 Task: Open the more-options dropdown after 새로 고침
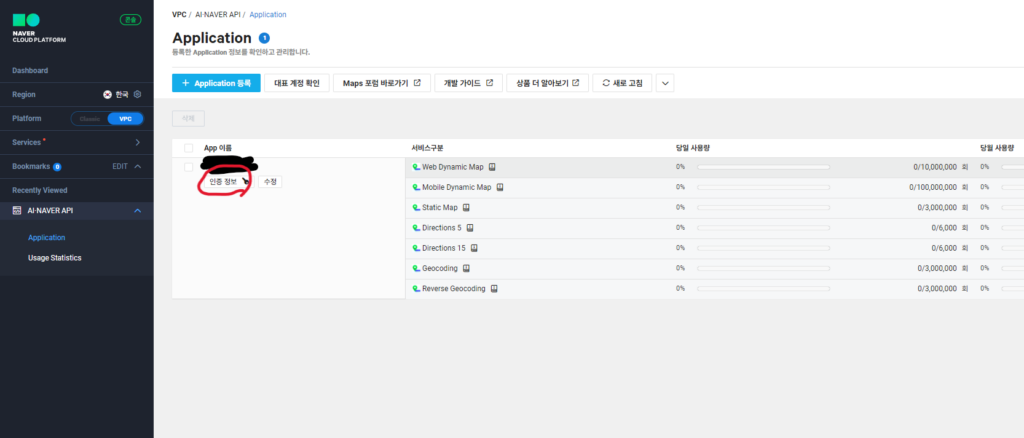(665, 83)
